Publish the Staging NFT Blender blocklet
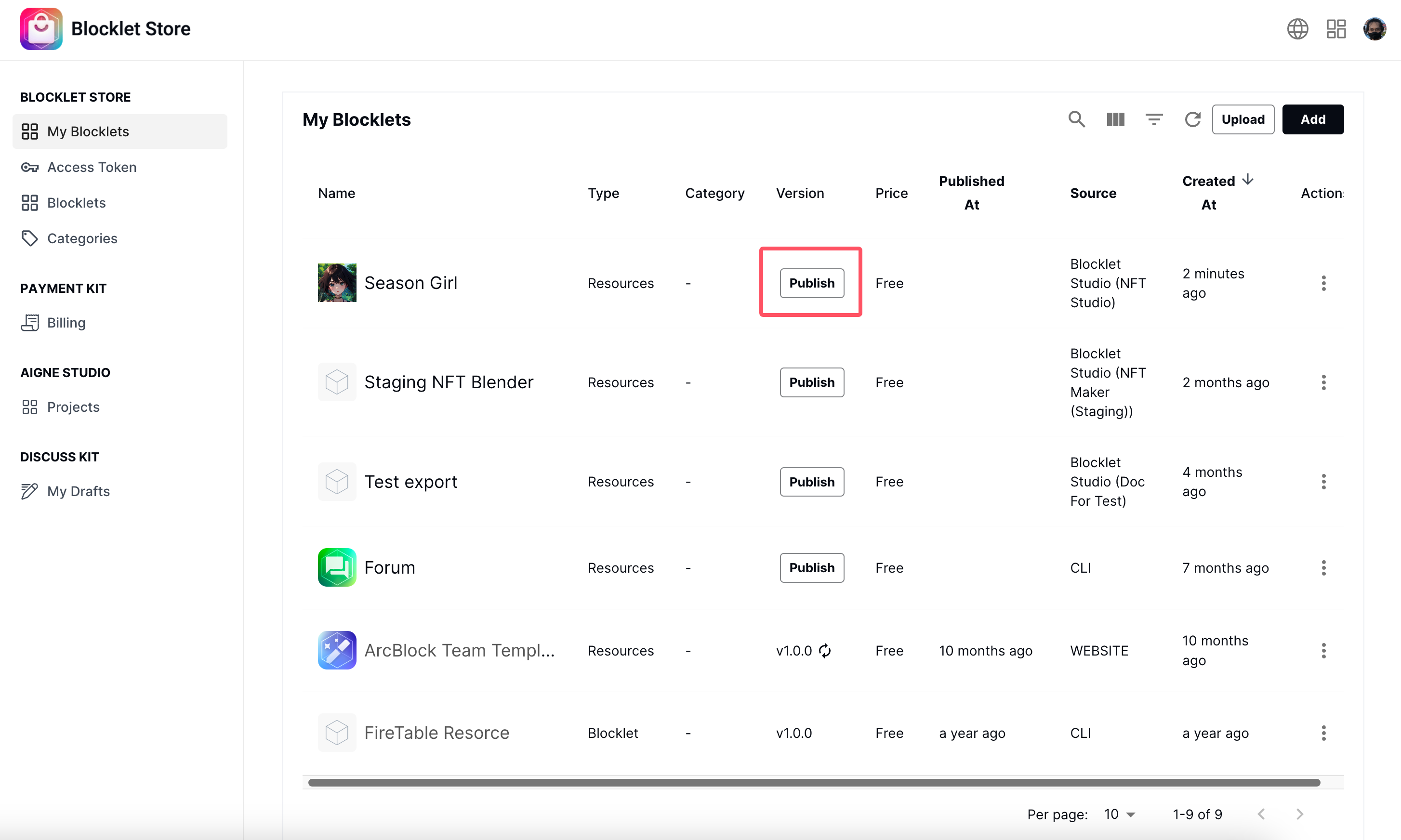Screen dimensions: 1401x840 (811, 382)
